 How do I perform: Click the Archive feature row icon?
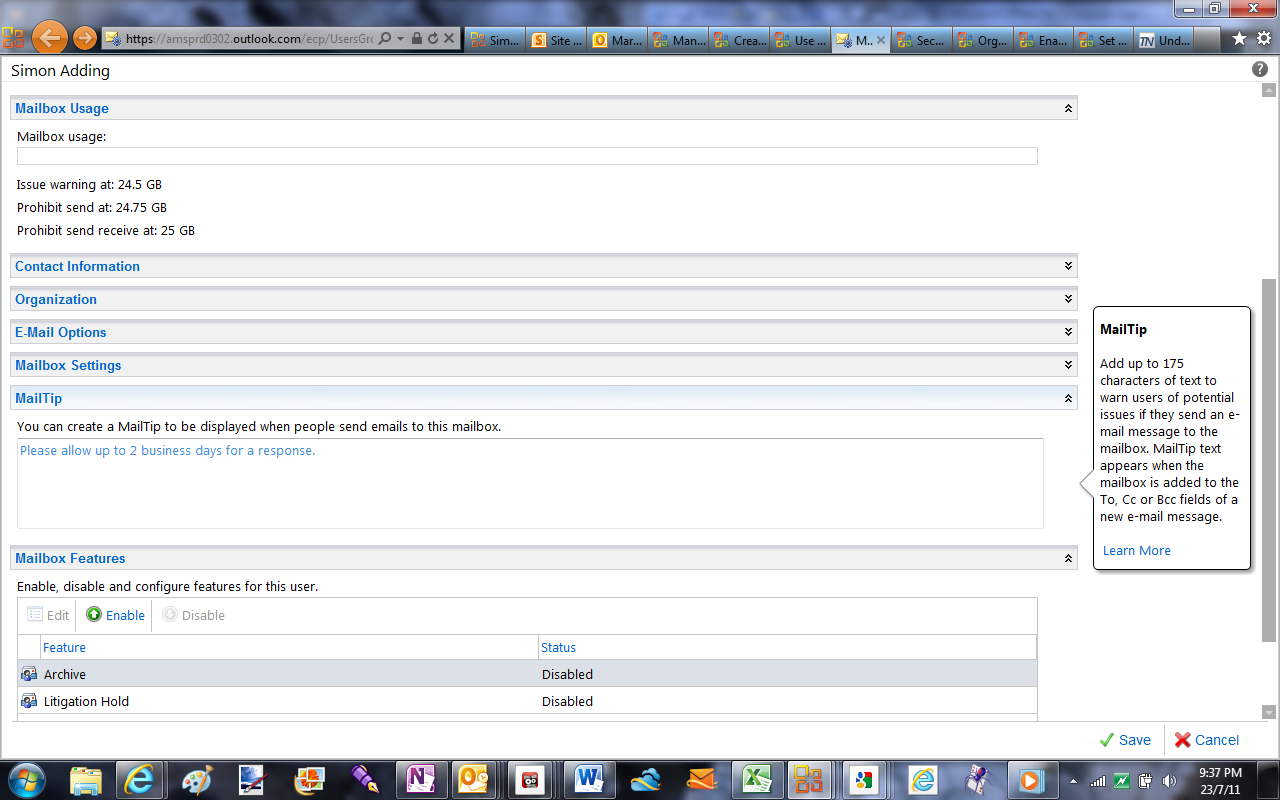(29, 674)
